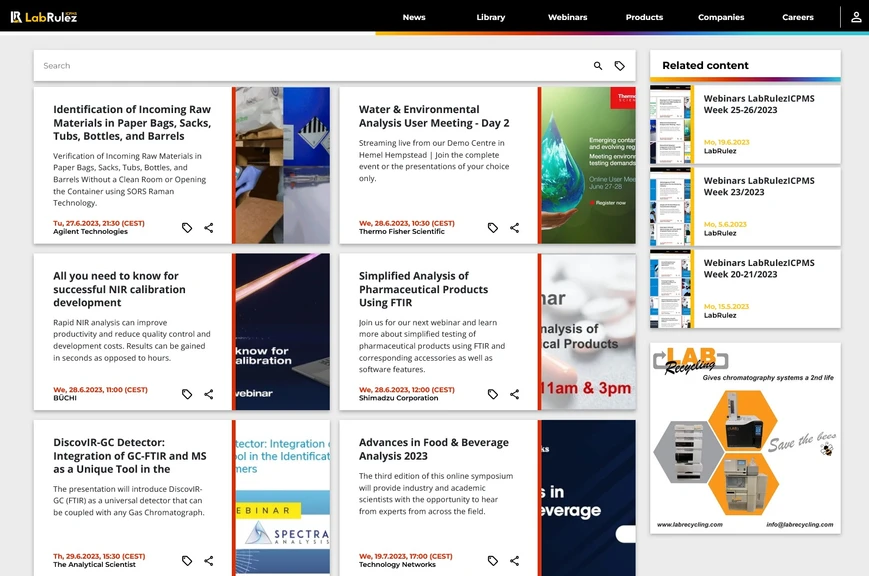Click Technology Networks organizer name
869x576 pixels.
coord(397,565)
